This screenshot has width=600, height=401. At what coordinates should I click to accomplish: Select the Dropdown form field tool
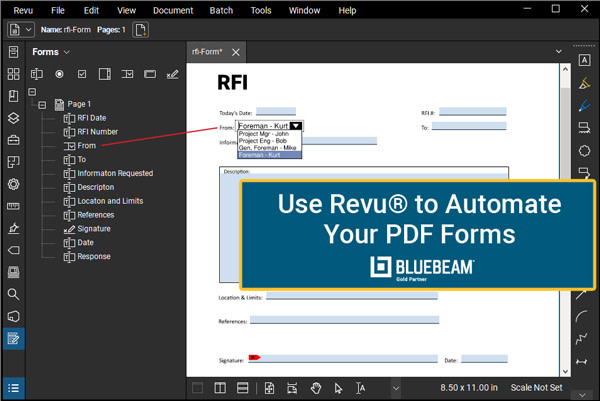tap(127, 74)
